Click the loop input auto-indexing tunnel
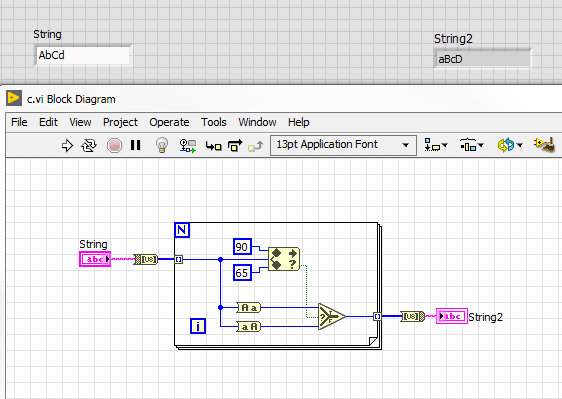The height and width of the screenshot is (399, 562). coord(178,259)
